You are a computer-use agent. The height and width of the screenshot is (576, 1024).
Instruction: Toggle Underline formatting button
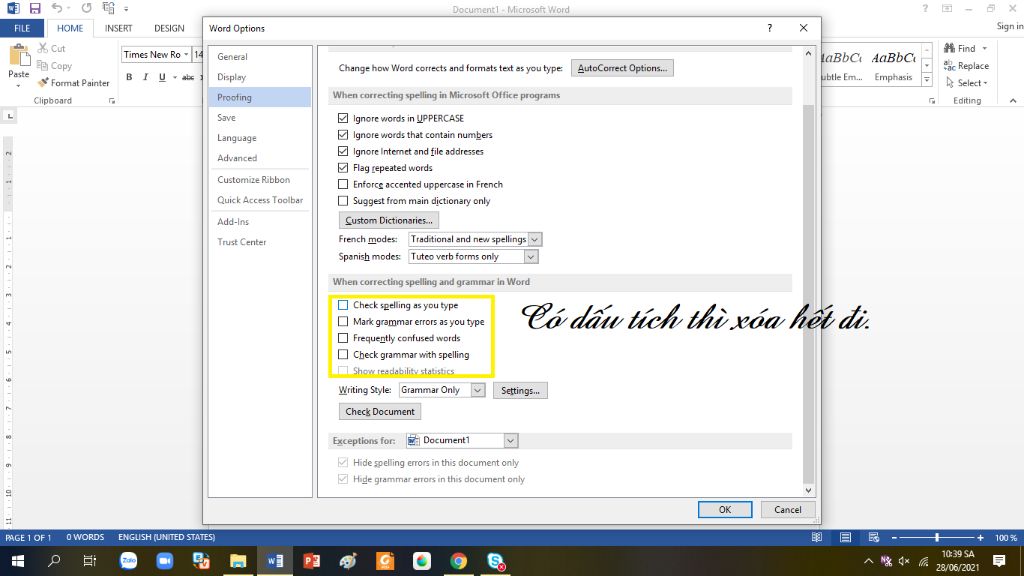point(162,77)
